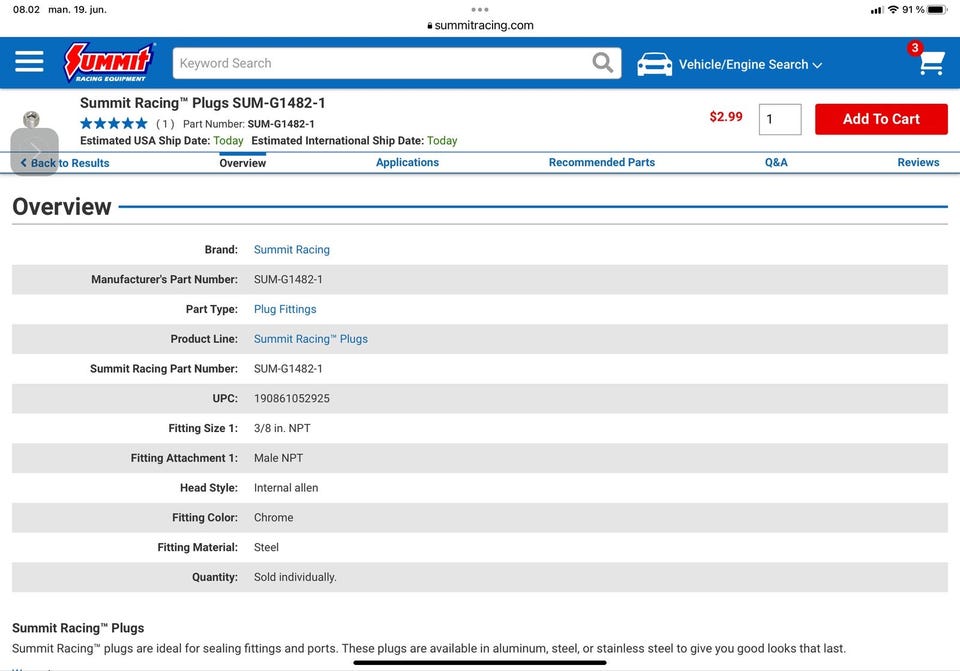The image size is (960, 671).
Task: Expand the Vehicle/Engine Search dropdown
Action: tap(750, 64)
